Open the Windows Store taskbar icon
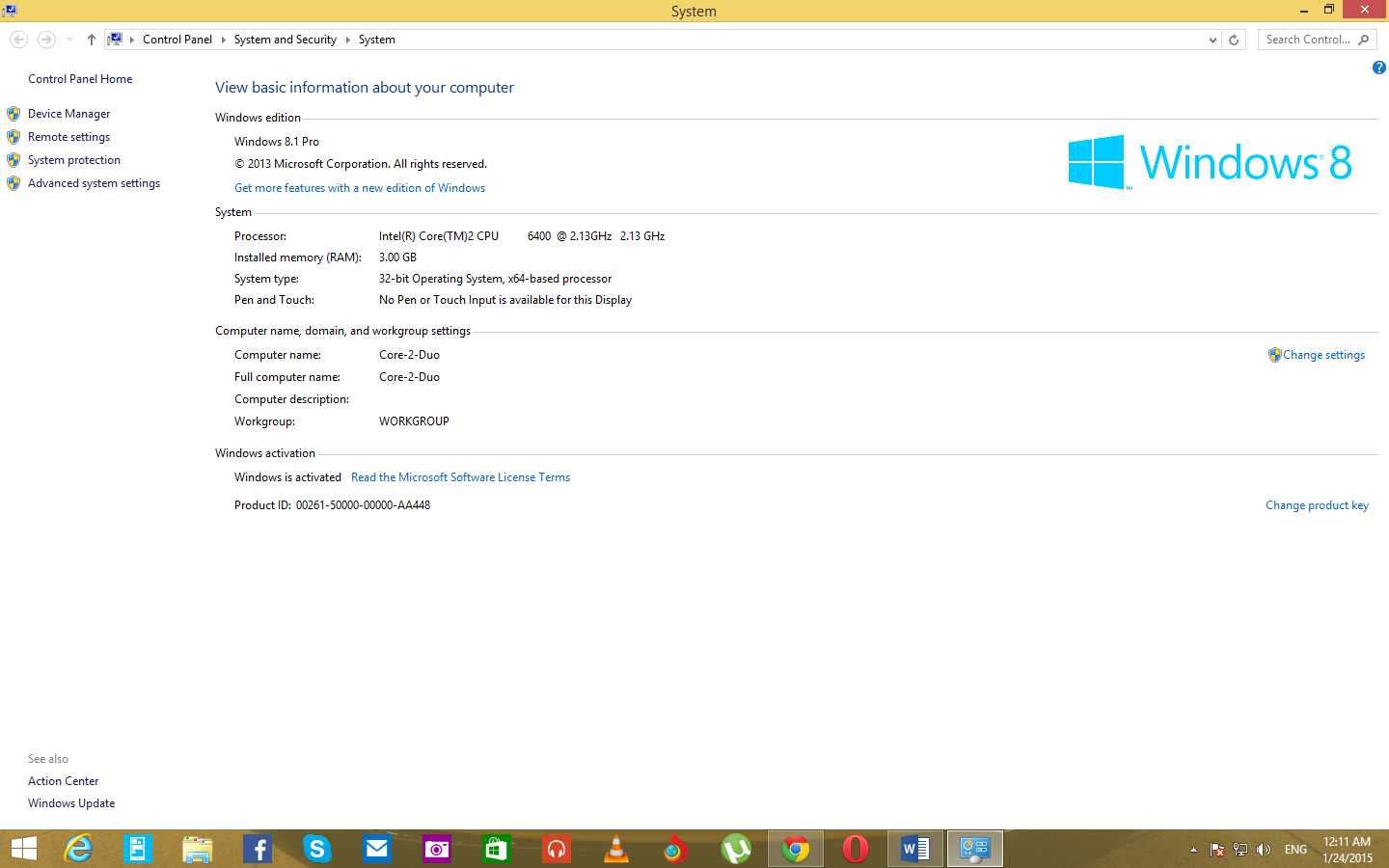This screenshot has height=868, width=1389. pyautogui.click(x=496, y=849)
